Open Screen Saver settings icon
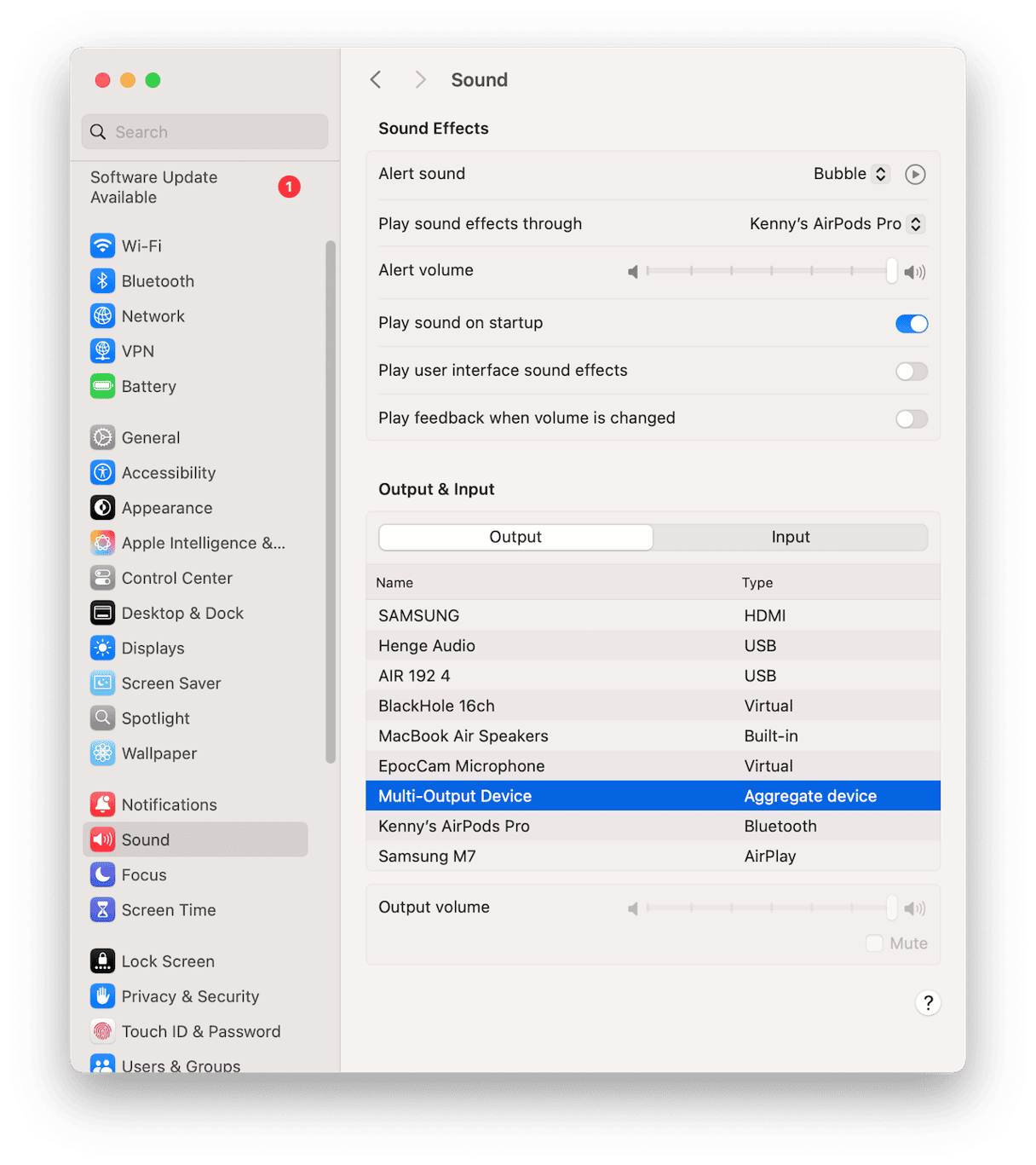The width and height of the screenshot is (1036, 1165). pyautogui.click(x=102, y=683)
